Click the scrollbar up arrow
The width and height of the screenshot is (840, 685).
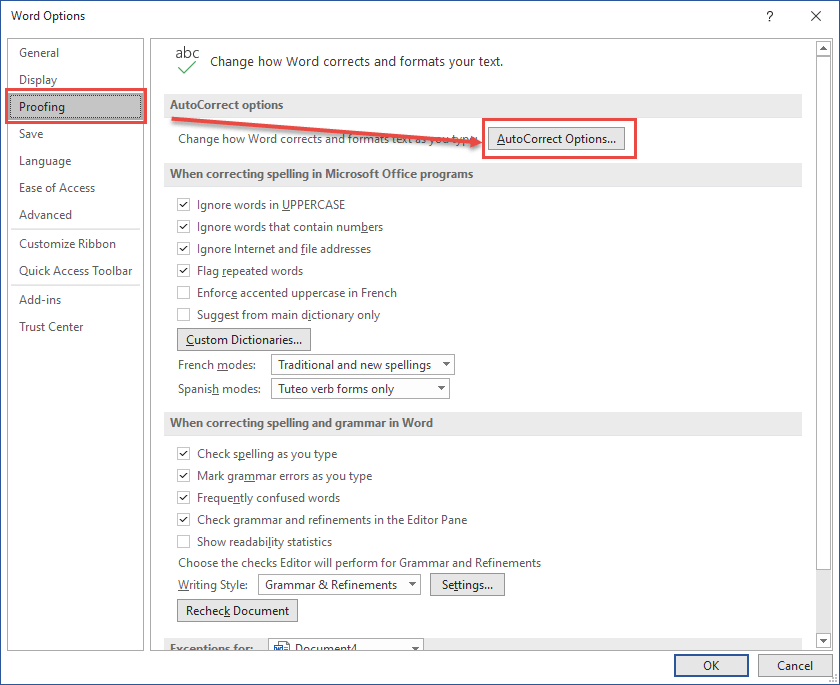(x=823, y=49)
